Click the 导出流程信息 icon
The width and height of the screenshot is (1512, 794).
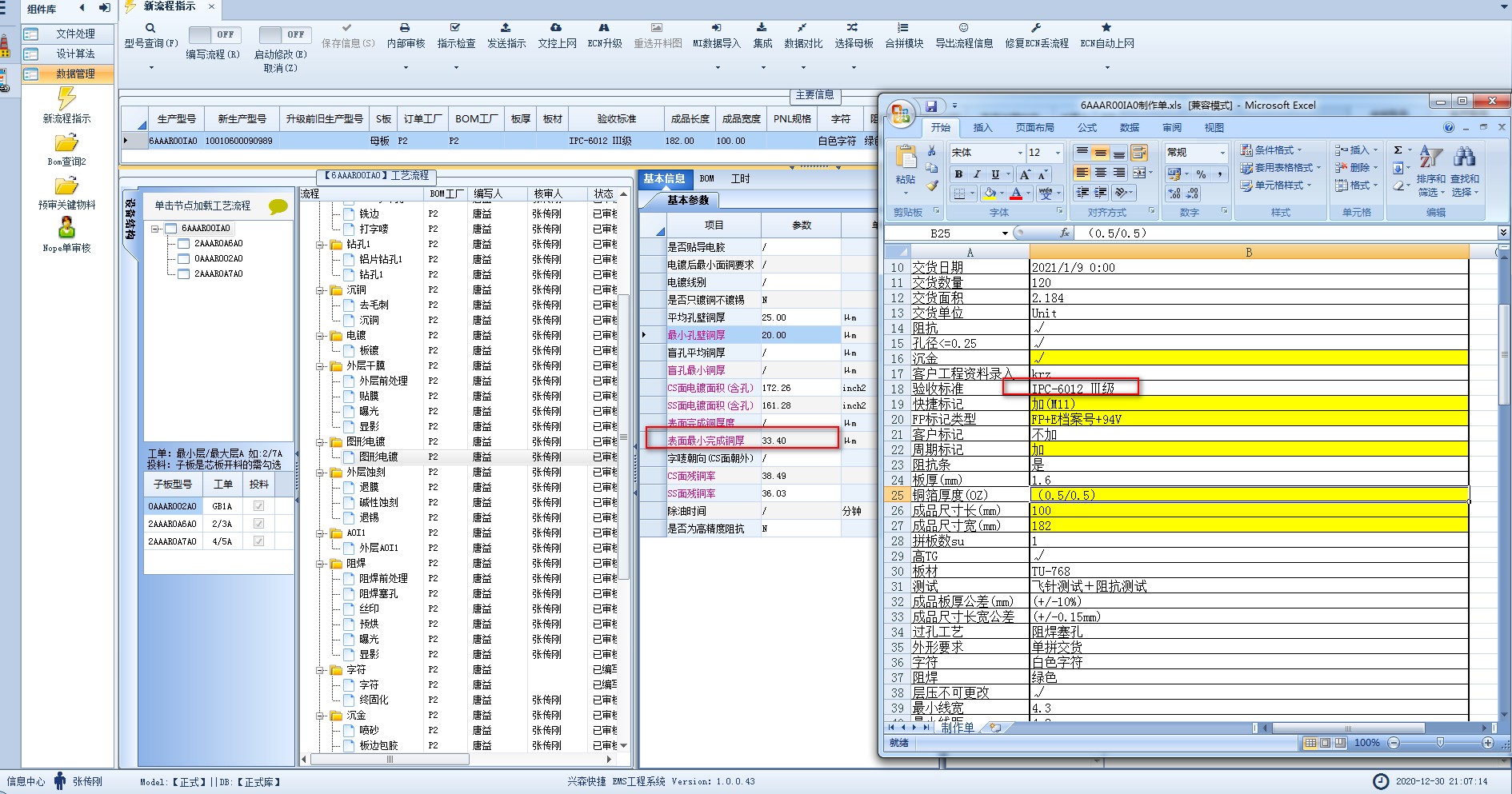click(963, 28)
